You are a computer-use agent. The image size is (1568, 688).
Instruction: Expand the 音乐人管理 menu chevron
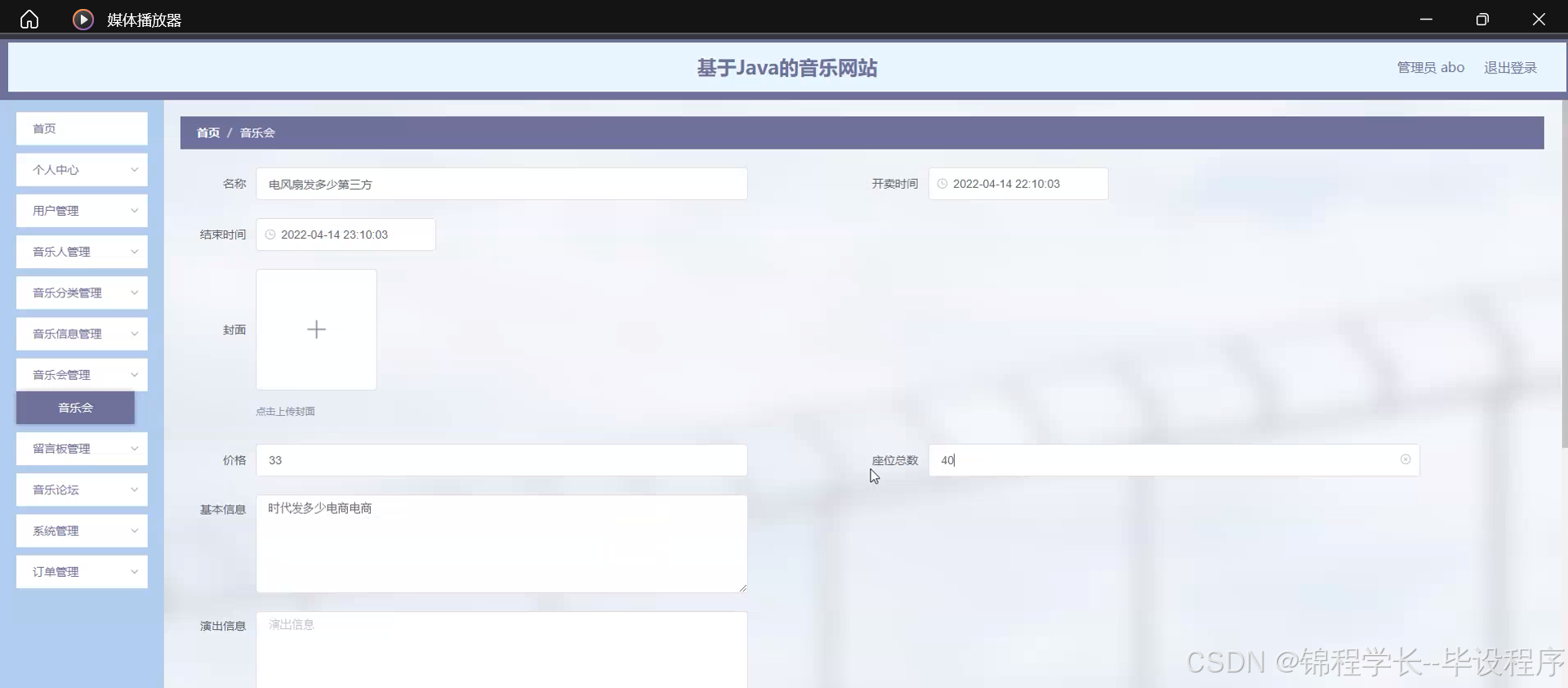(135, 252)
